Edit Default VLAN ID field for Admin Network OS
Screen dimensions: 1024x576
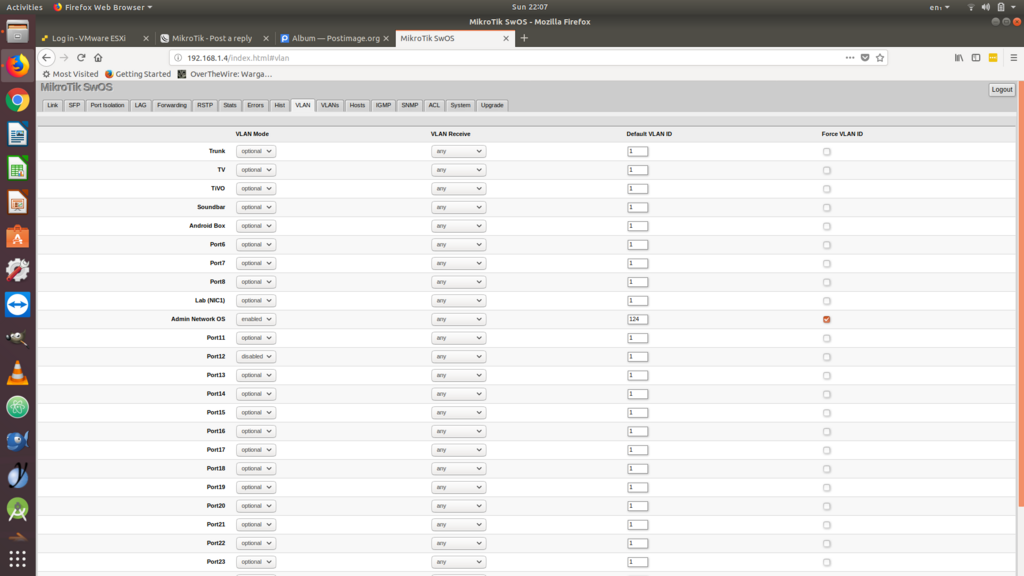[637, 319]
